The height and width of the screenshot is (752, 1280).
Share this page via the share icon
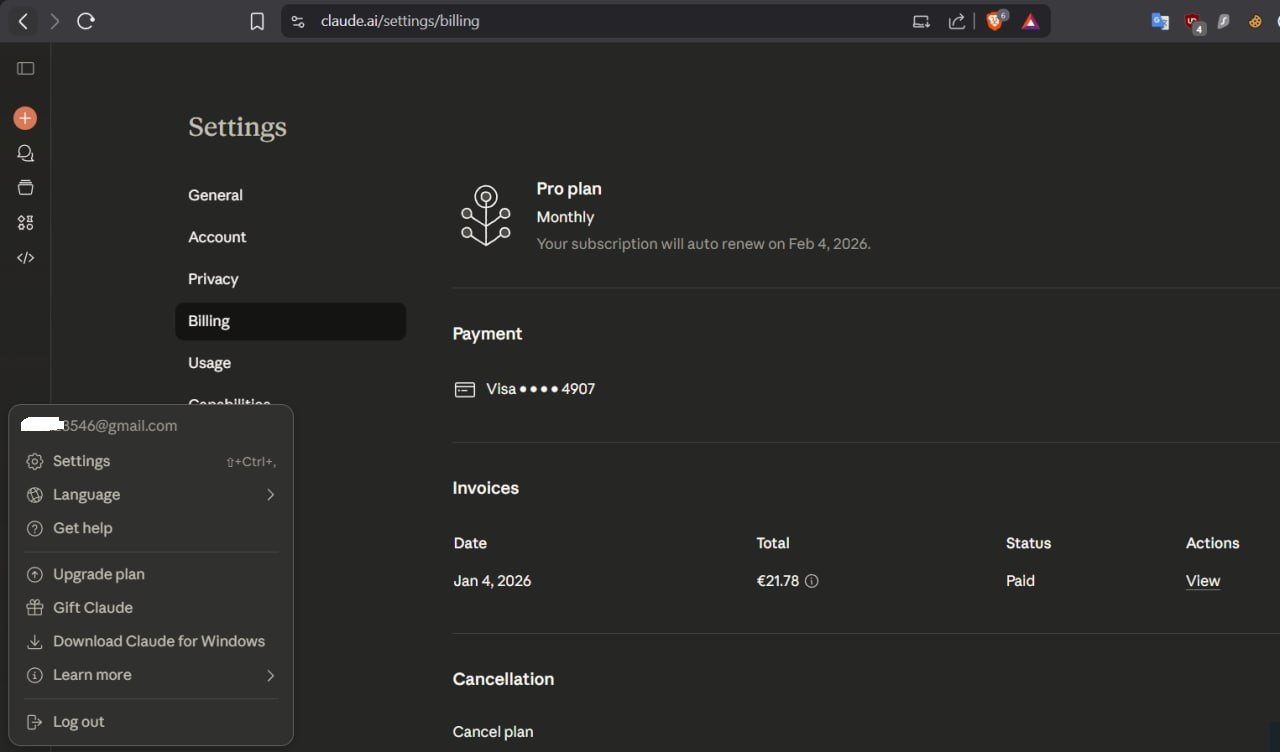[957, 21]
